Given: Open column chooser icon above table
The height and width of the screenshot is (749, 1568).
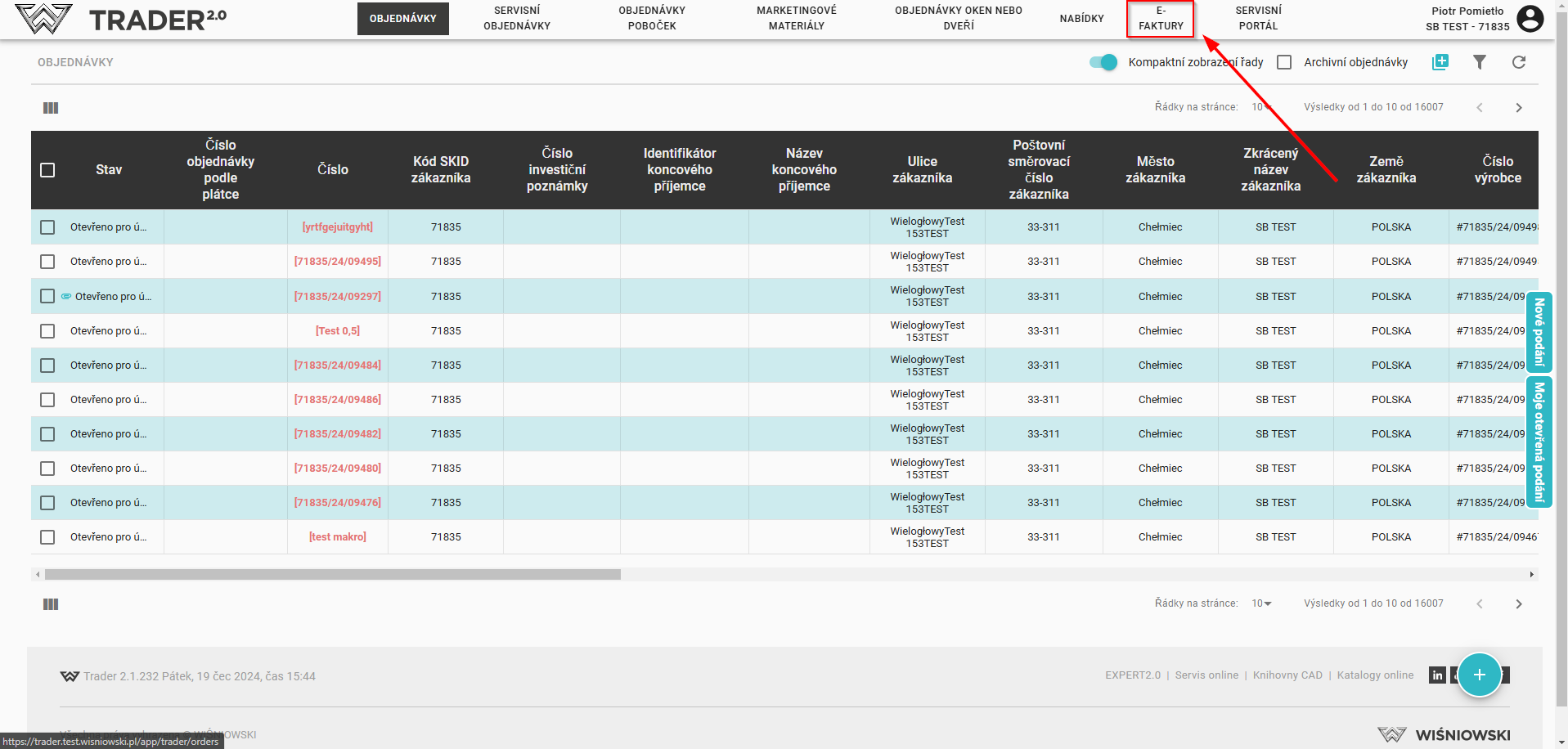Looking at the screenshot, I should pyautogui.click(x=51, y=108).
